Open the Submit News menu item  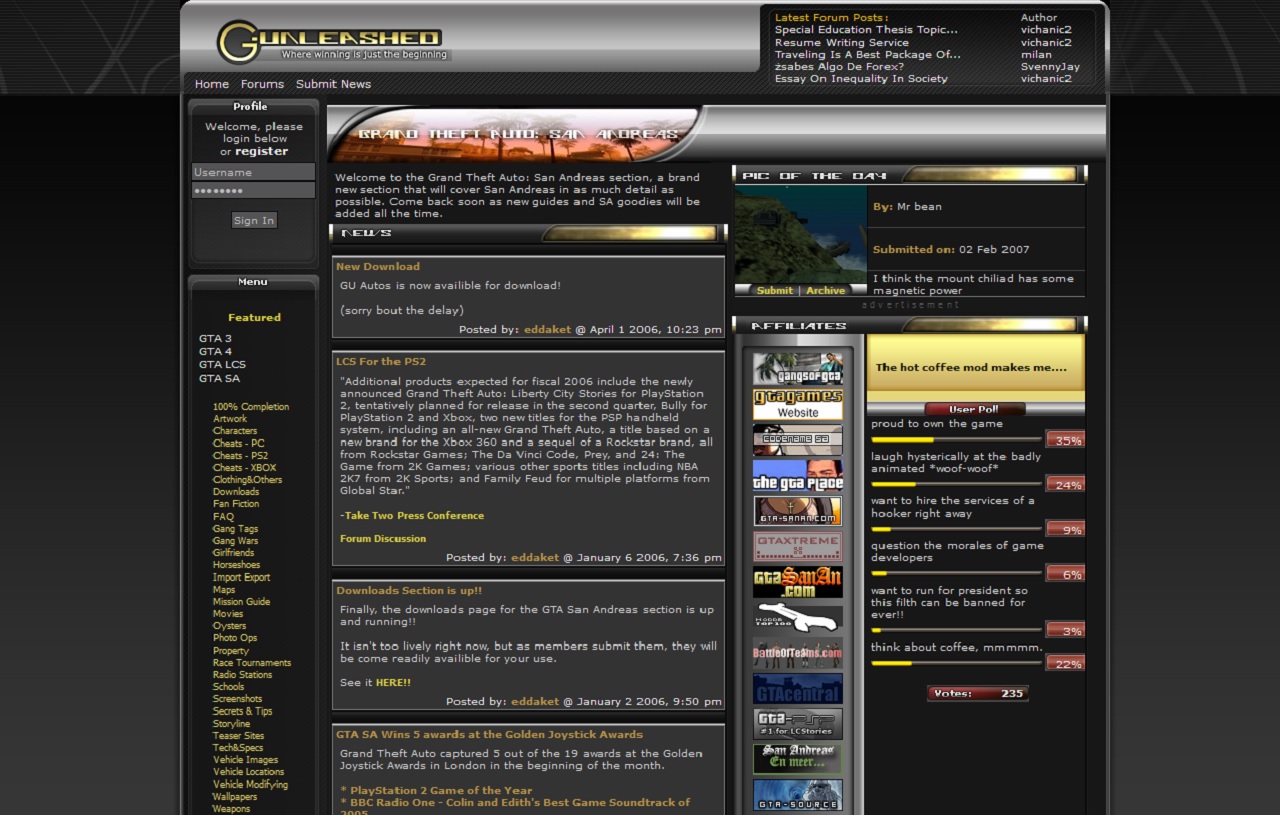[333, 84]
